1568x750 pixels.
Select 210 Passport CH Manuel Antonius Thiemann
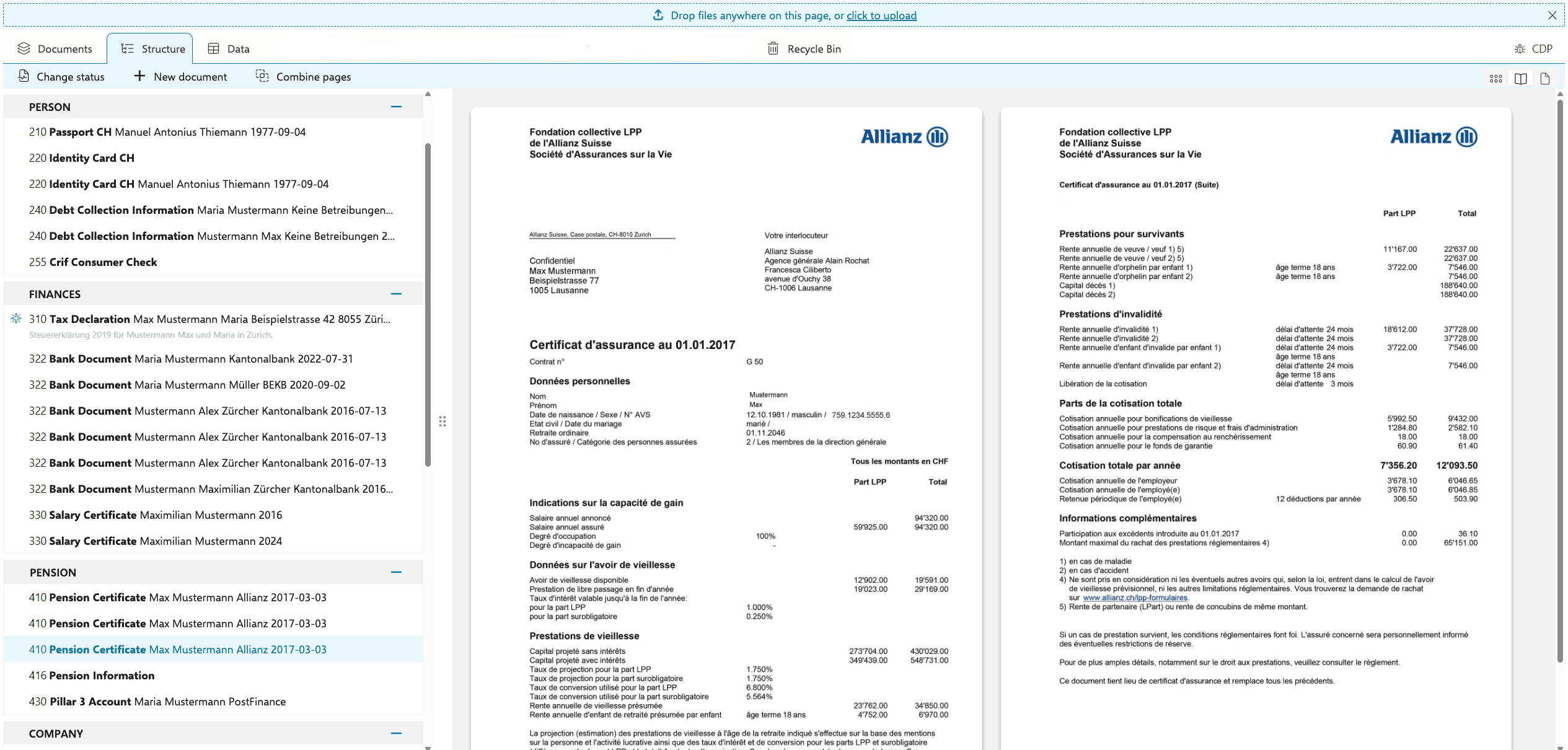tap(213, 132)
